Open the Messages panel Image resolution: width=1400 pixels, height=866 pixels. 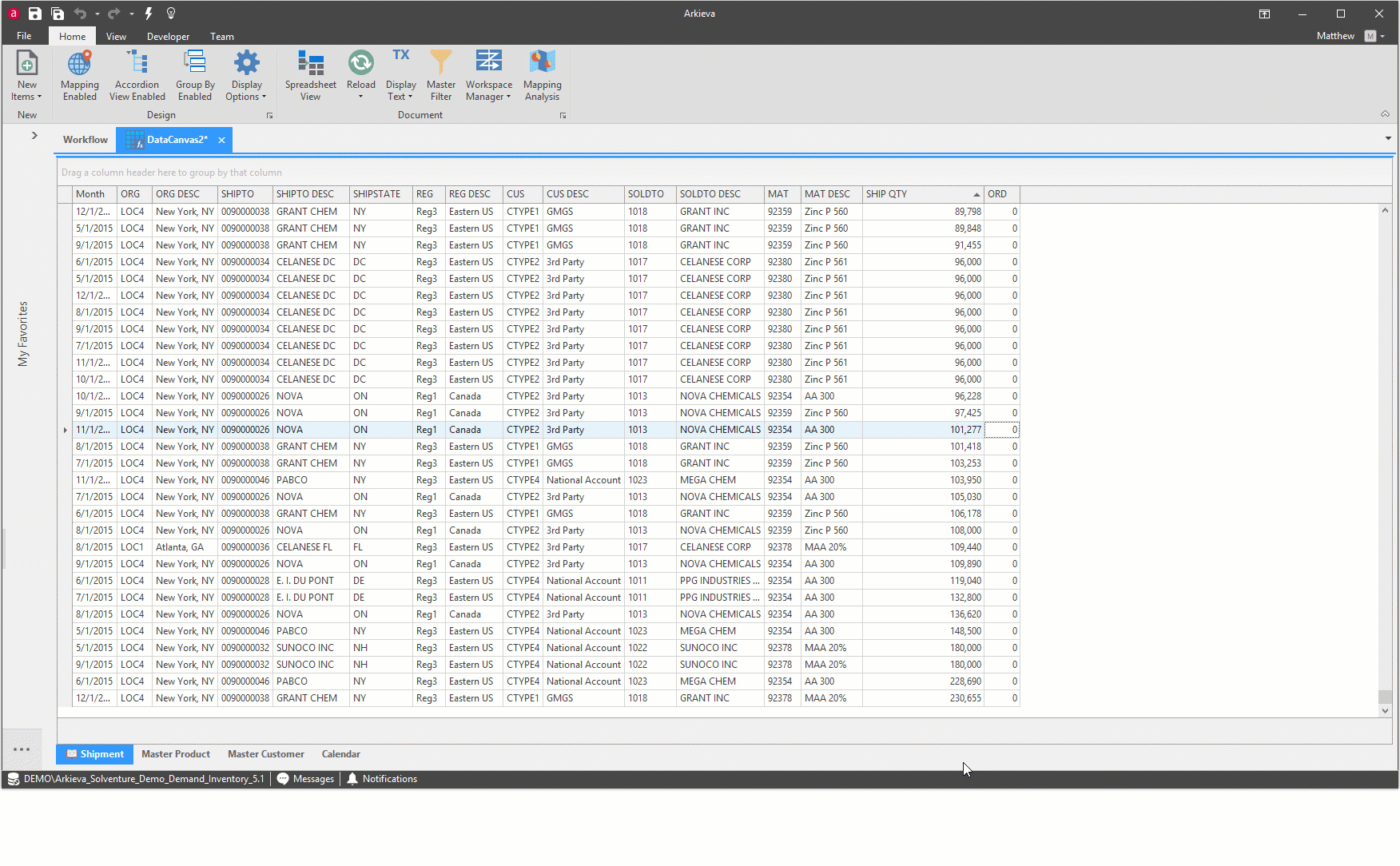[305, 779]
